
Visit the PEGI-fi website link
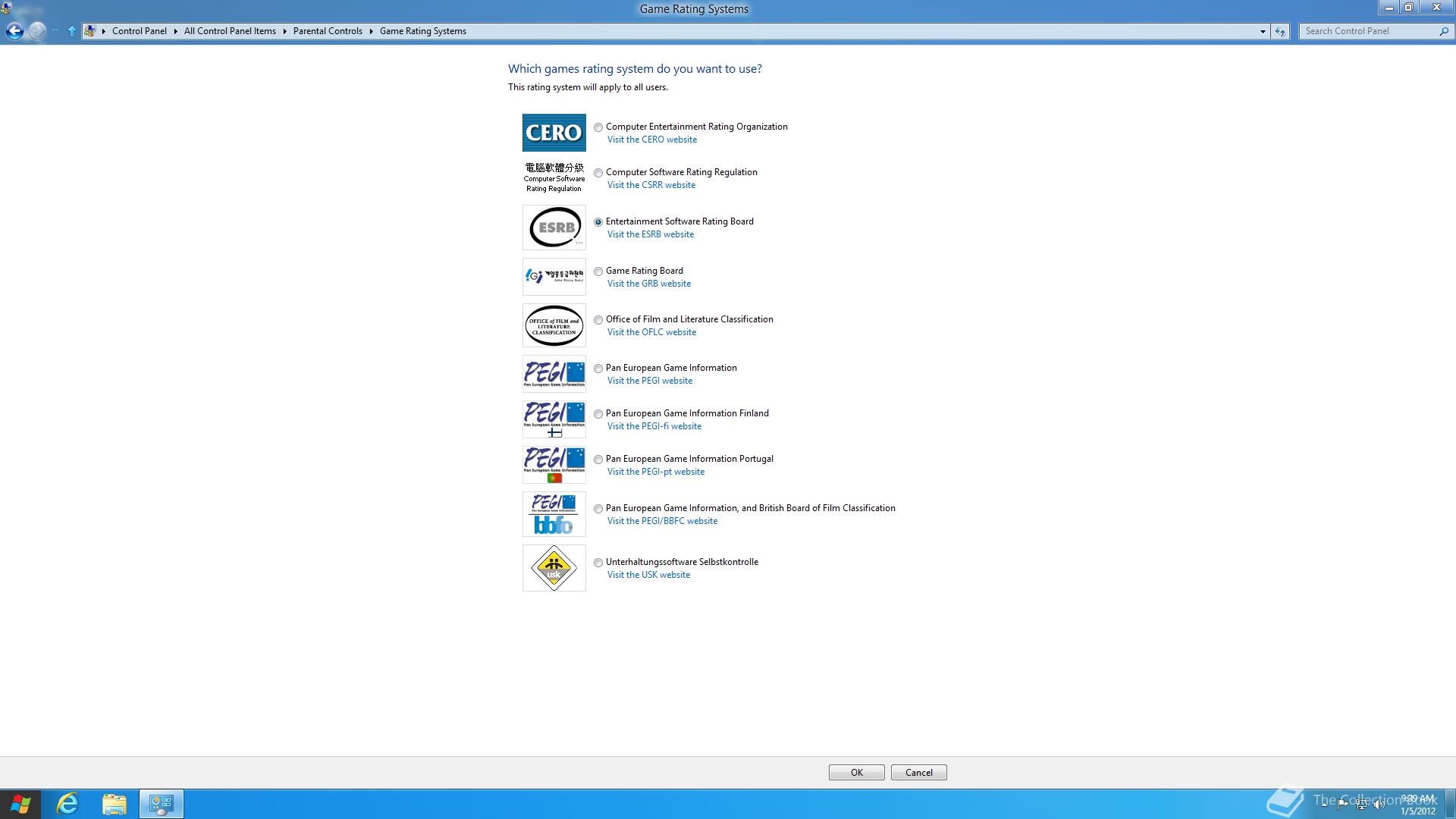click(654, 426)
